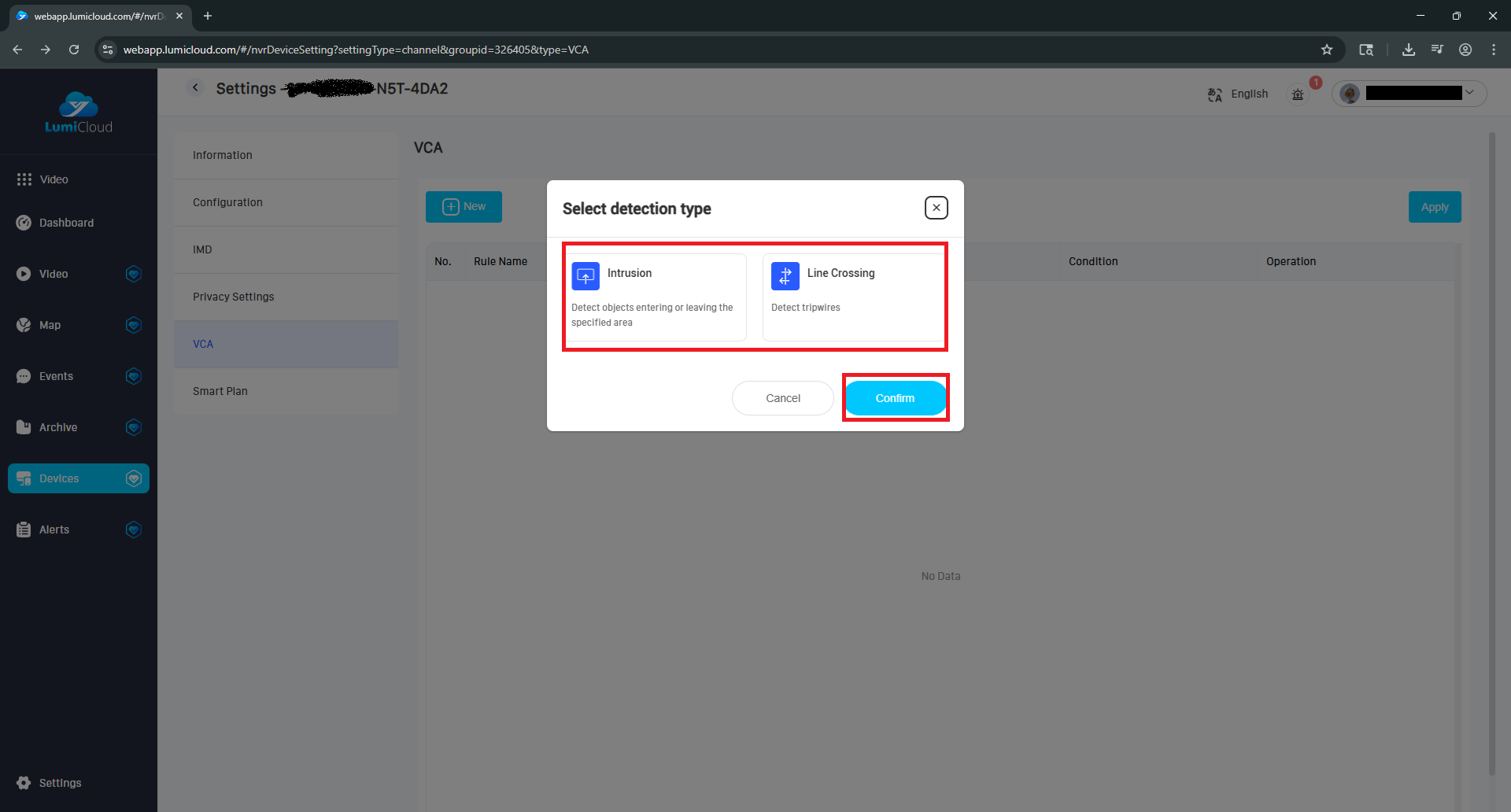
Task: Open Archive in the sidebar
Action: pyautogui.click(x=58, y=427)
